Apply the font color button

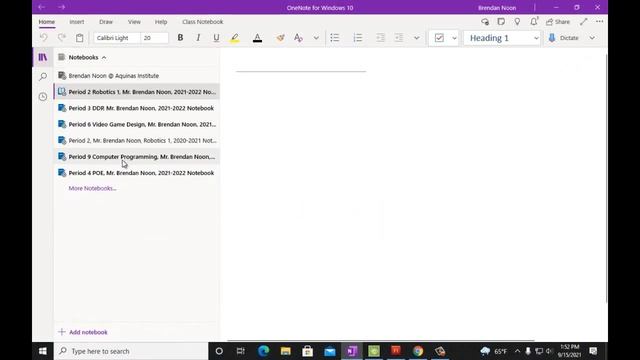click(257, 38)
